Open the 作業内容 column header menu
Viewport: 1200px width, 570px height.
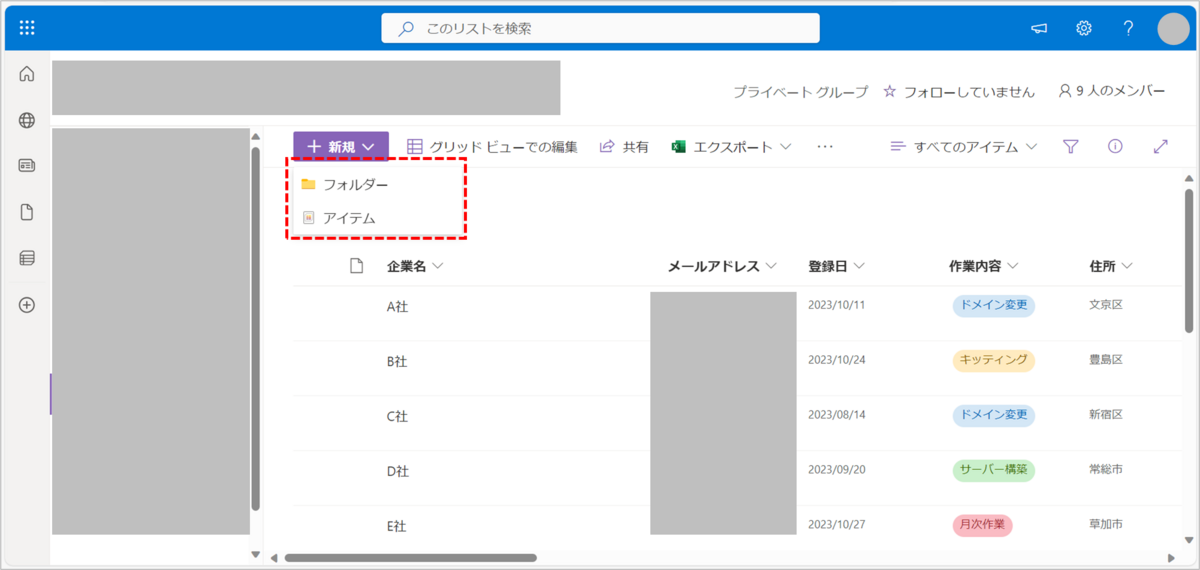tap(984, 266)
